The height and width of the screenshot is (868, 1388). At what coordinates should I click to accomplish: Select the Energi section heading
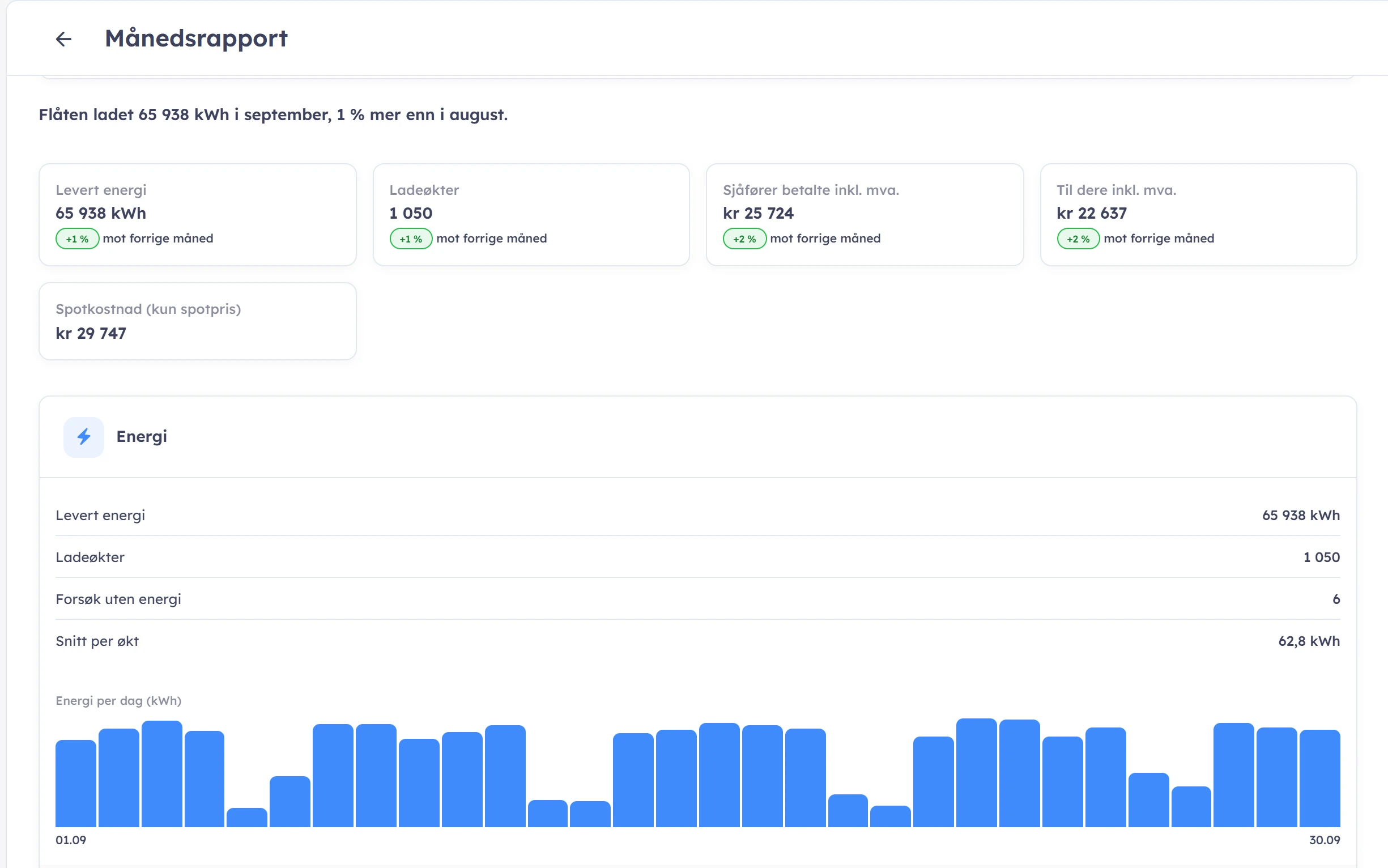tap(141, 437)
